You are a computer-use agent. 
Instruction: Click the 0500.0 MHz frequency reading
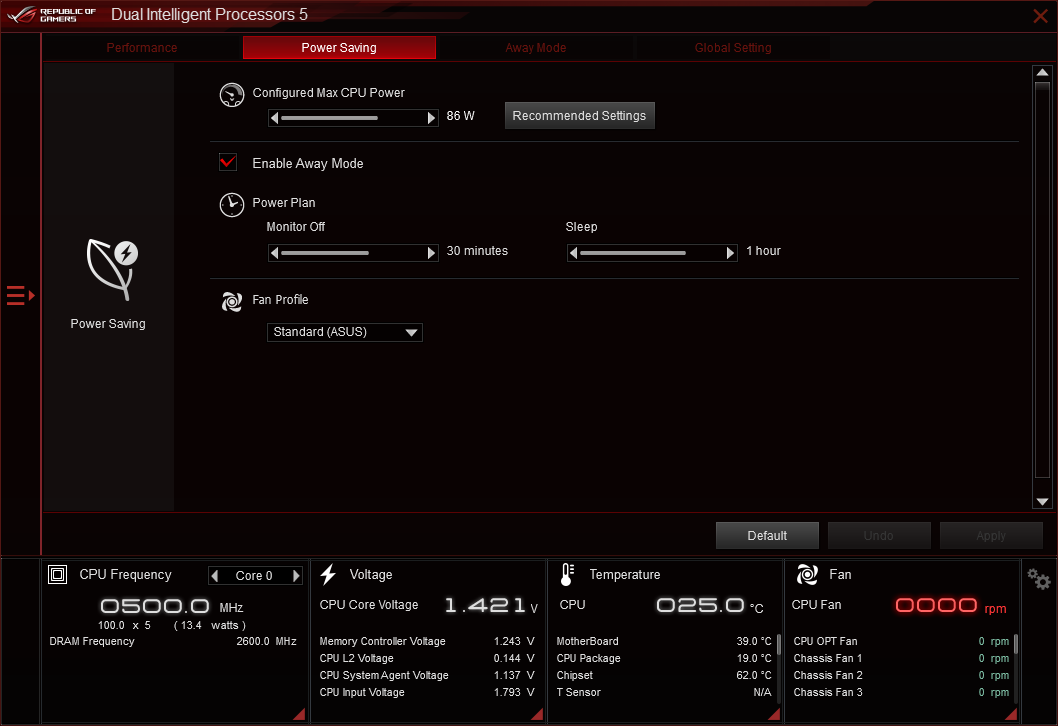172,606
